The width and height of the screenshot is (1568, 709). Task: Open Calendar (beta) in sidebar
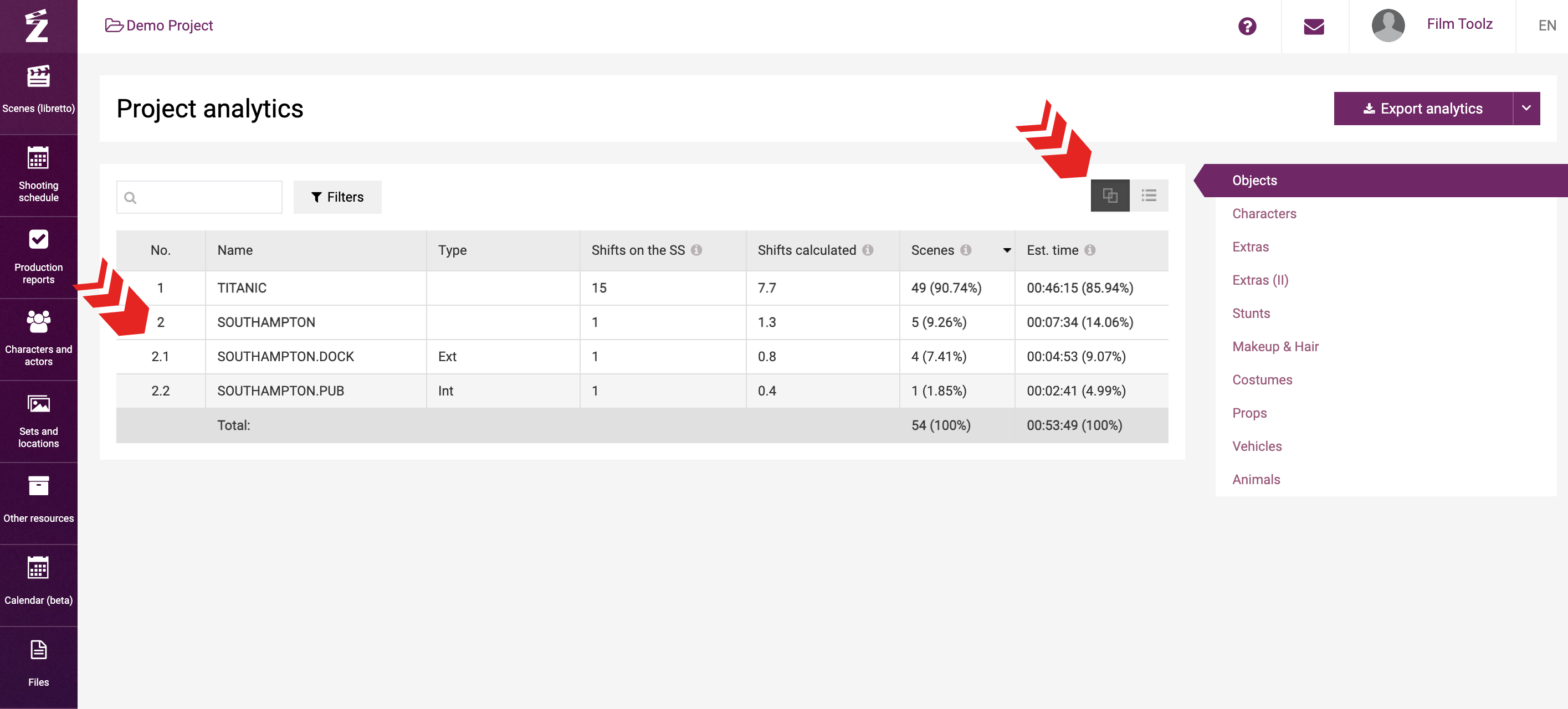[x=38, y=584]
